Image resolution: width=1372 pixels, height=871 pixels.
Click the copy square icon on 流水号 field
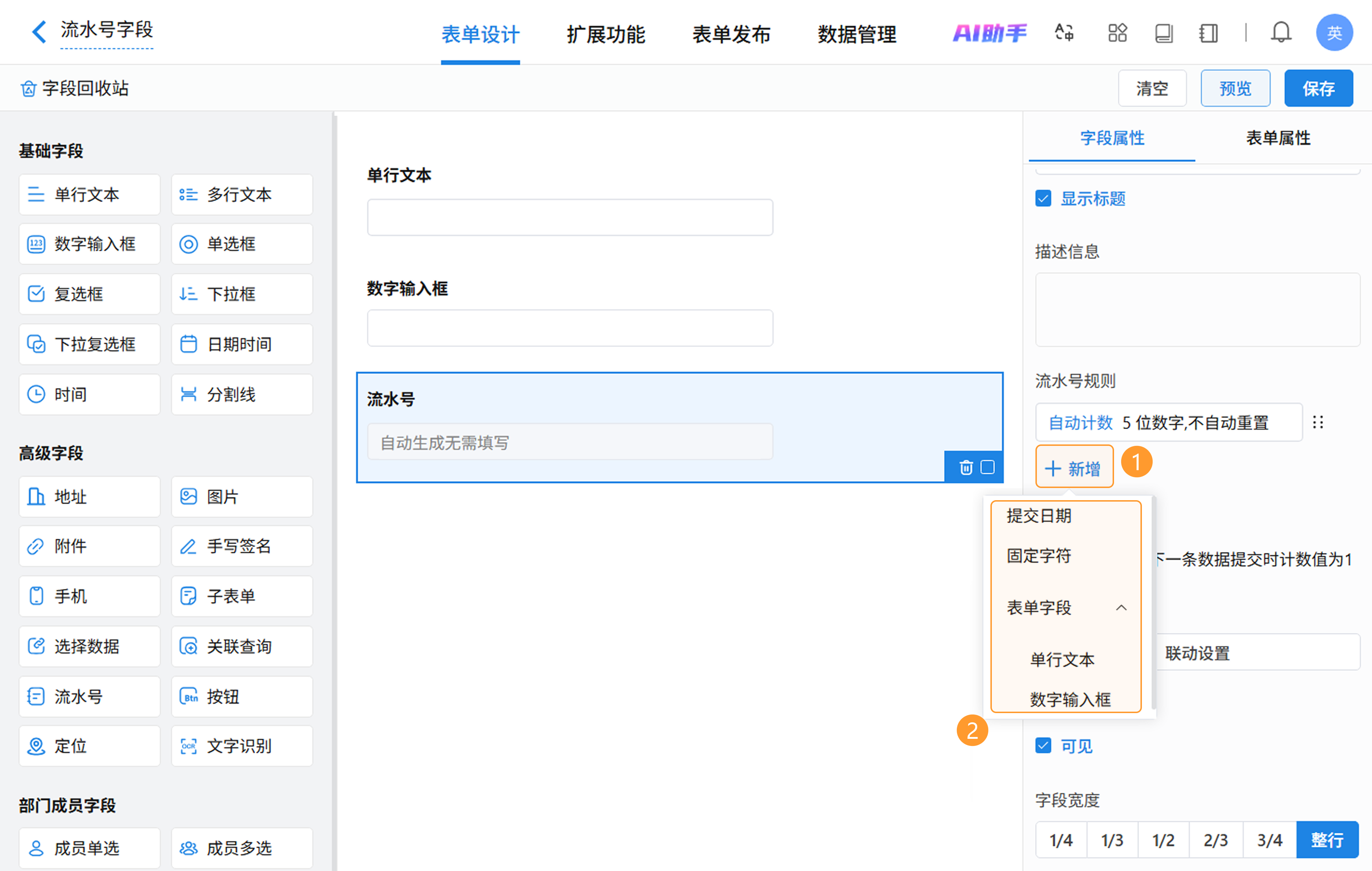coord(988,467)
